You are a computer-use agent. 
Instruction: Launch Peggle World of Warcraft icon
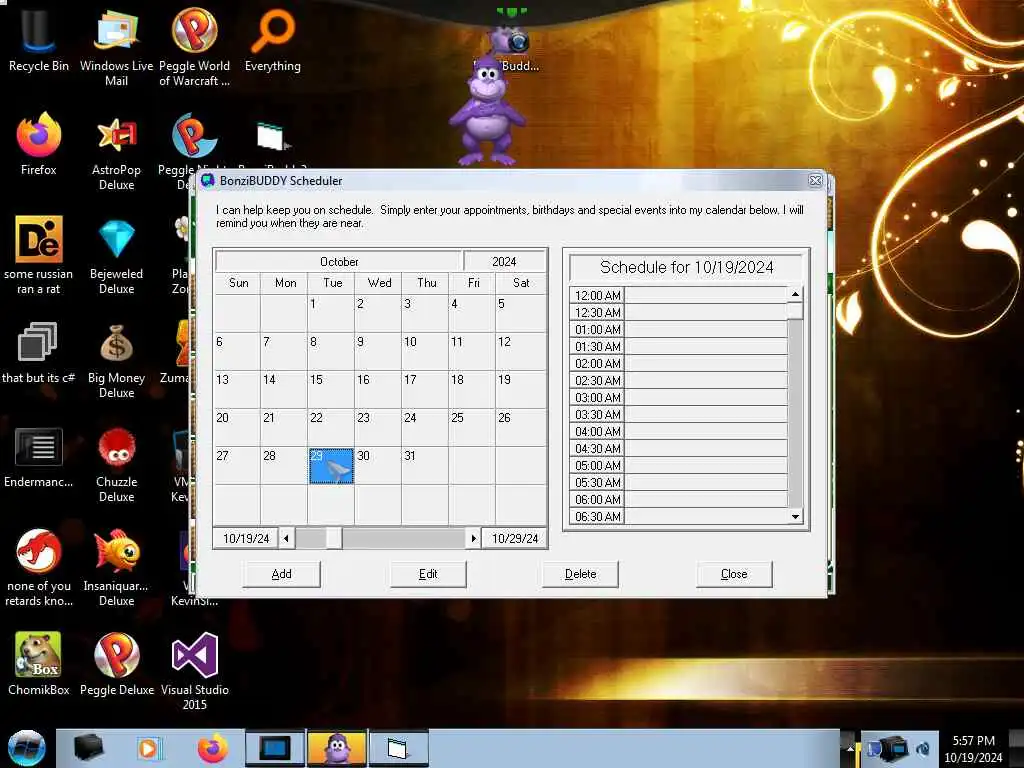tap(194, 46)
